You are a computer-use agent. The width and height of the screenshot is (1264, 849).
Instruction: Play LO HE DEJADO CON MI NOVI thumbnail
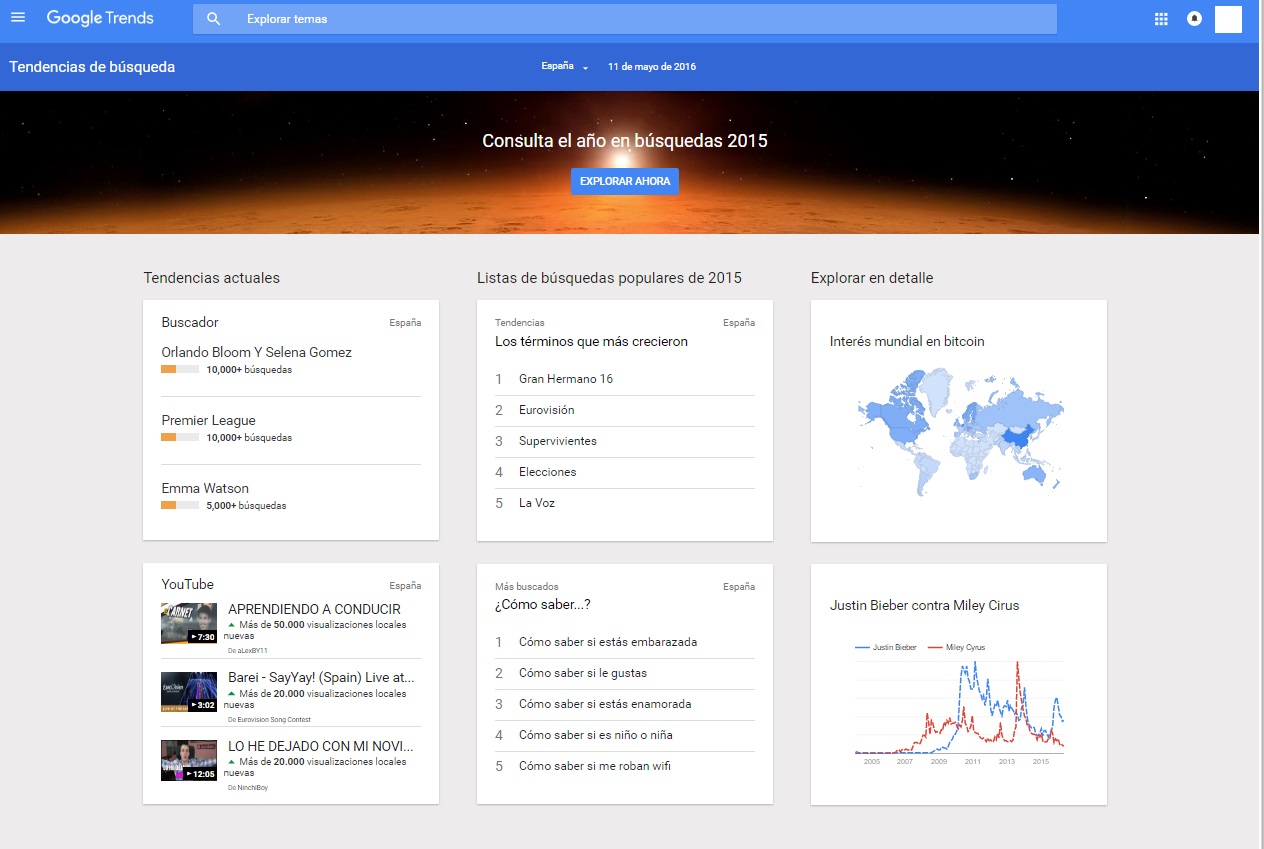pyautogui.click(x=189, y=760)
